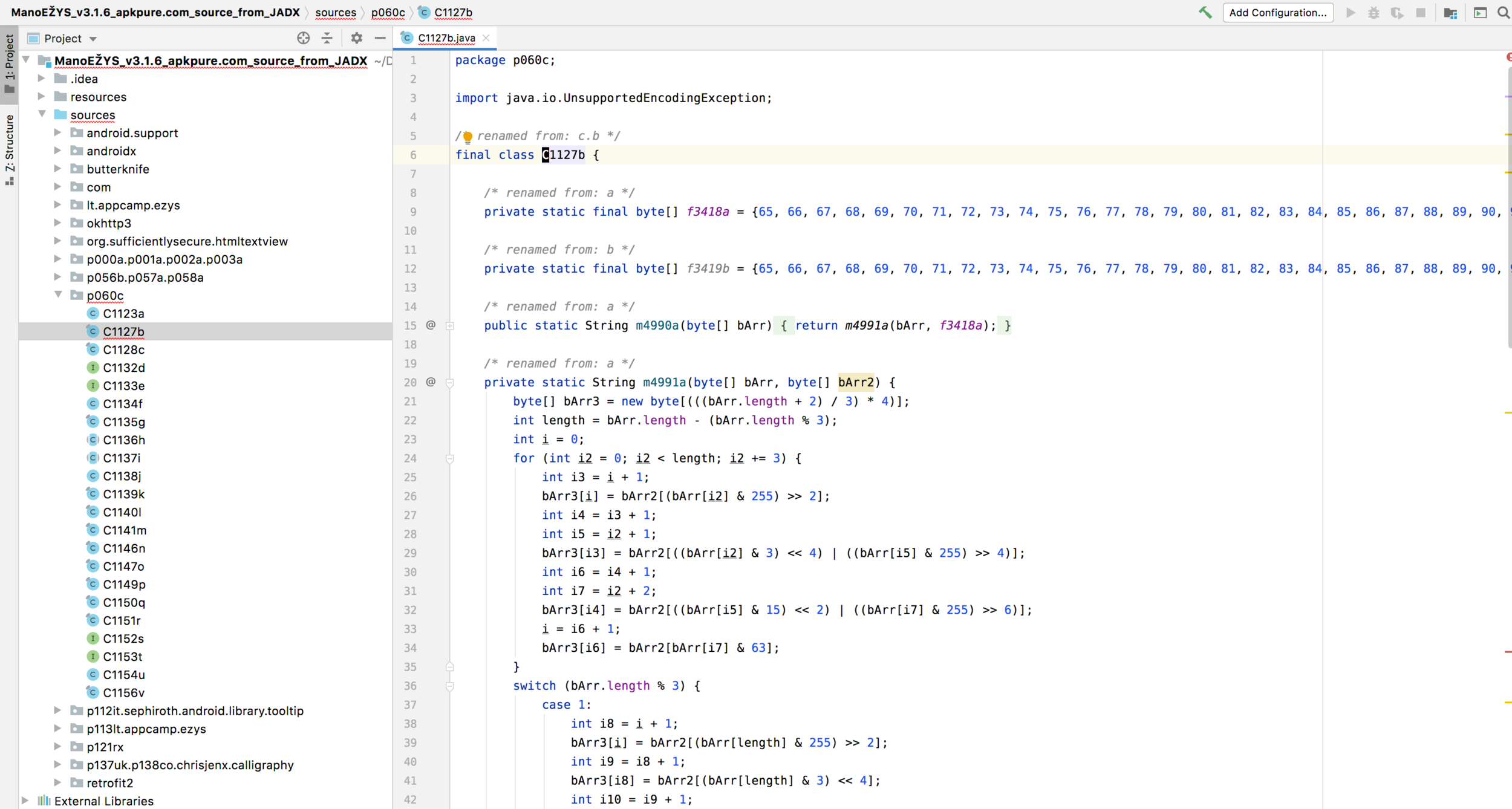1512x809 pixels.
Task: Open Search Everywhere magnifier icon
Action: point(1503,13)
